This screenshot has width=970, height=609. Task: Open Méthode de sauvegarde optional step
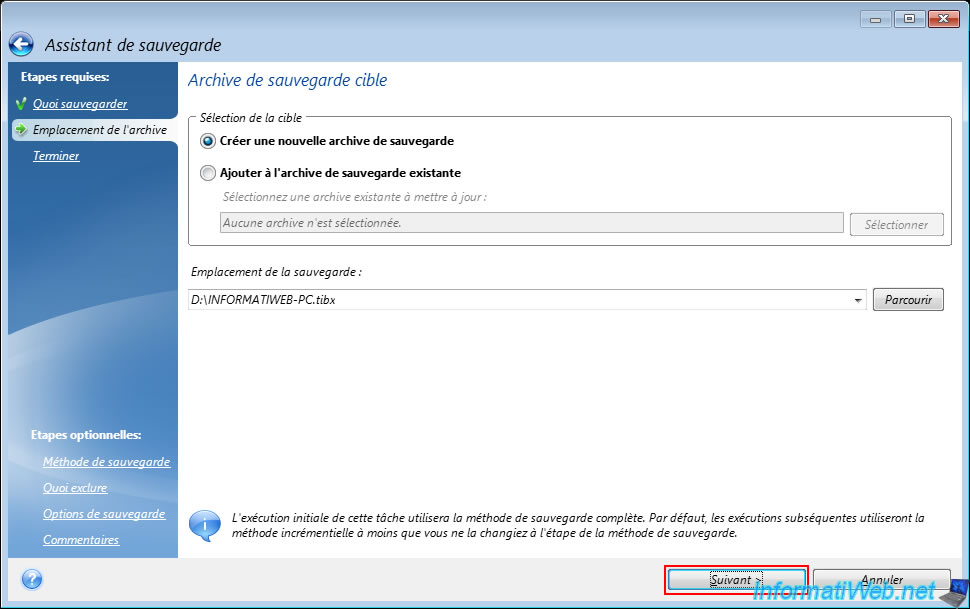pos(106,462)
